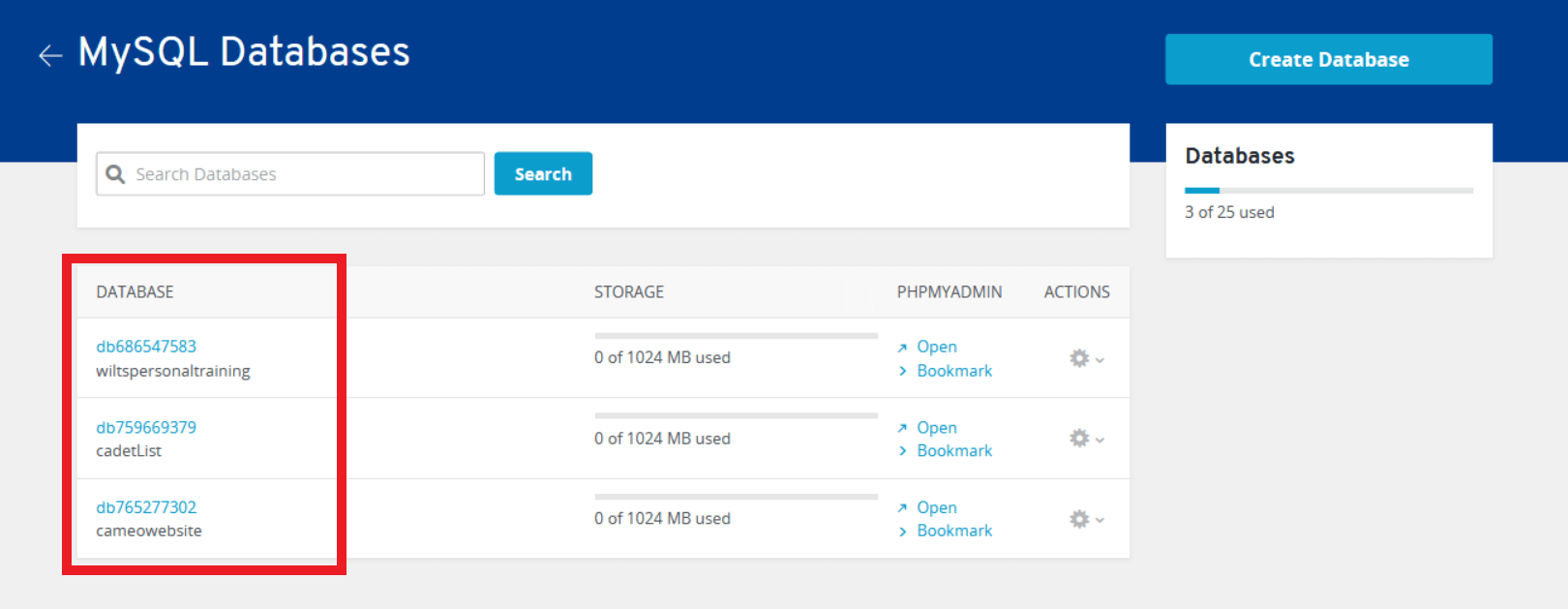Click the Databases heading in the side card
The height and width of the screenshot is (609, 1568).
point(1240,156)
